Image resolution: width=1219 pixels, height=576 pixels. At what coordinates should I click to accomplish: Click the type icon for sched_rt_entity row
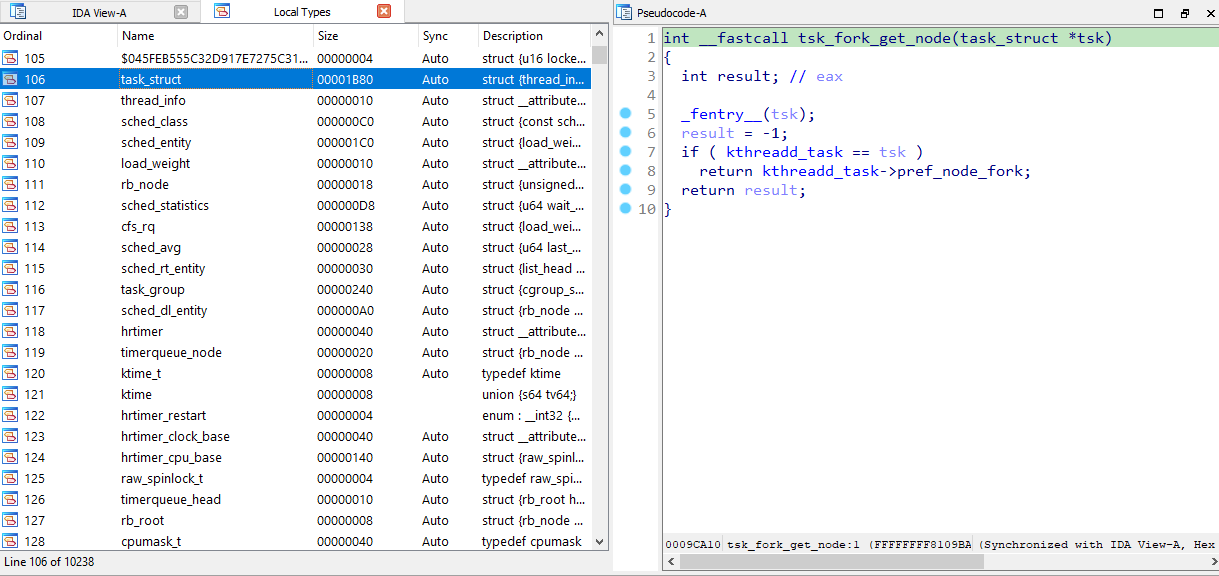10,268
